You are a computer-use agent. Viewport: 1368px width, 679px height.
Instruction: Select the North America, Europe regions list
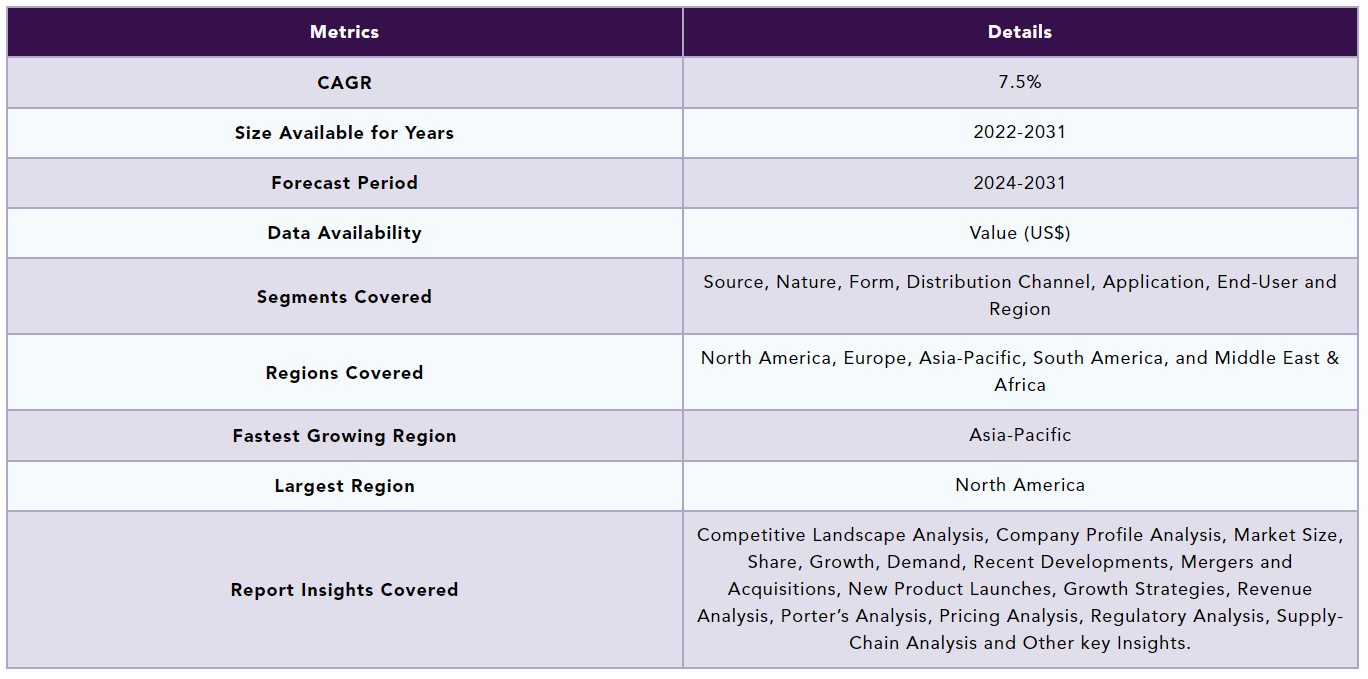coord(1020,372)
